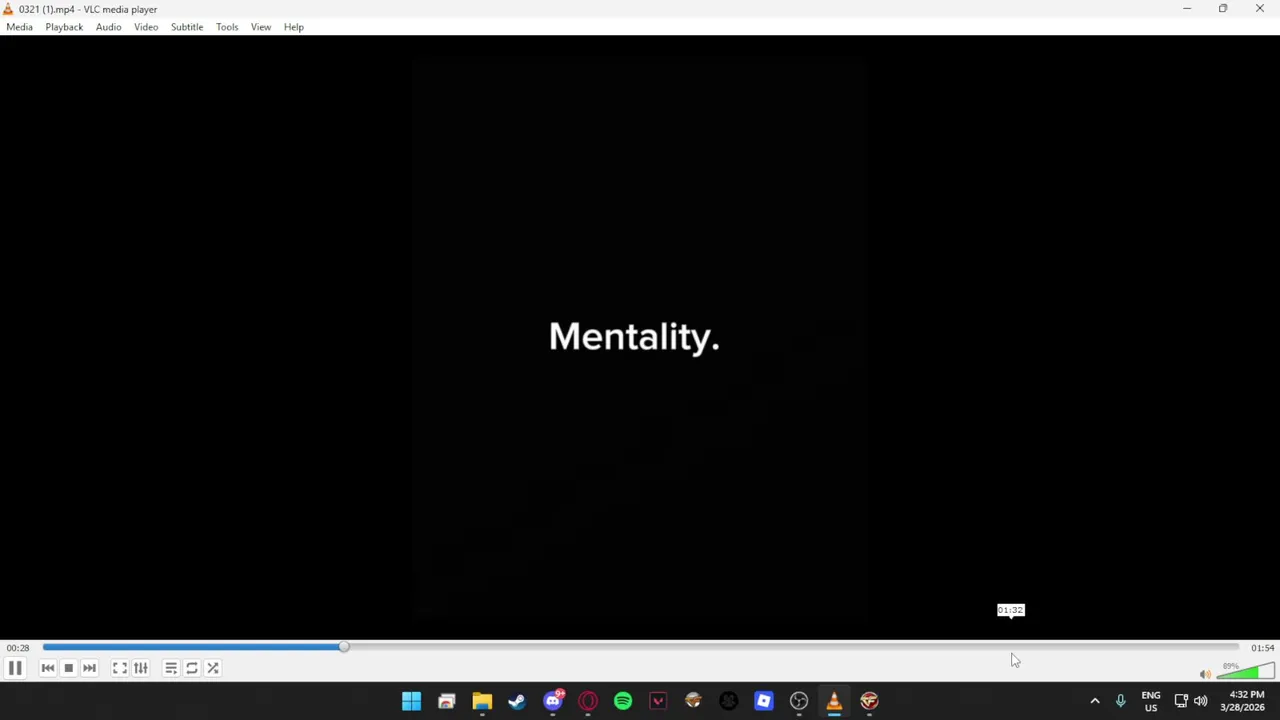
Task: Click the VLC cone title bar icon
Action: pyautogui.click(x=8, y=9)
